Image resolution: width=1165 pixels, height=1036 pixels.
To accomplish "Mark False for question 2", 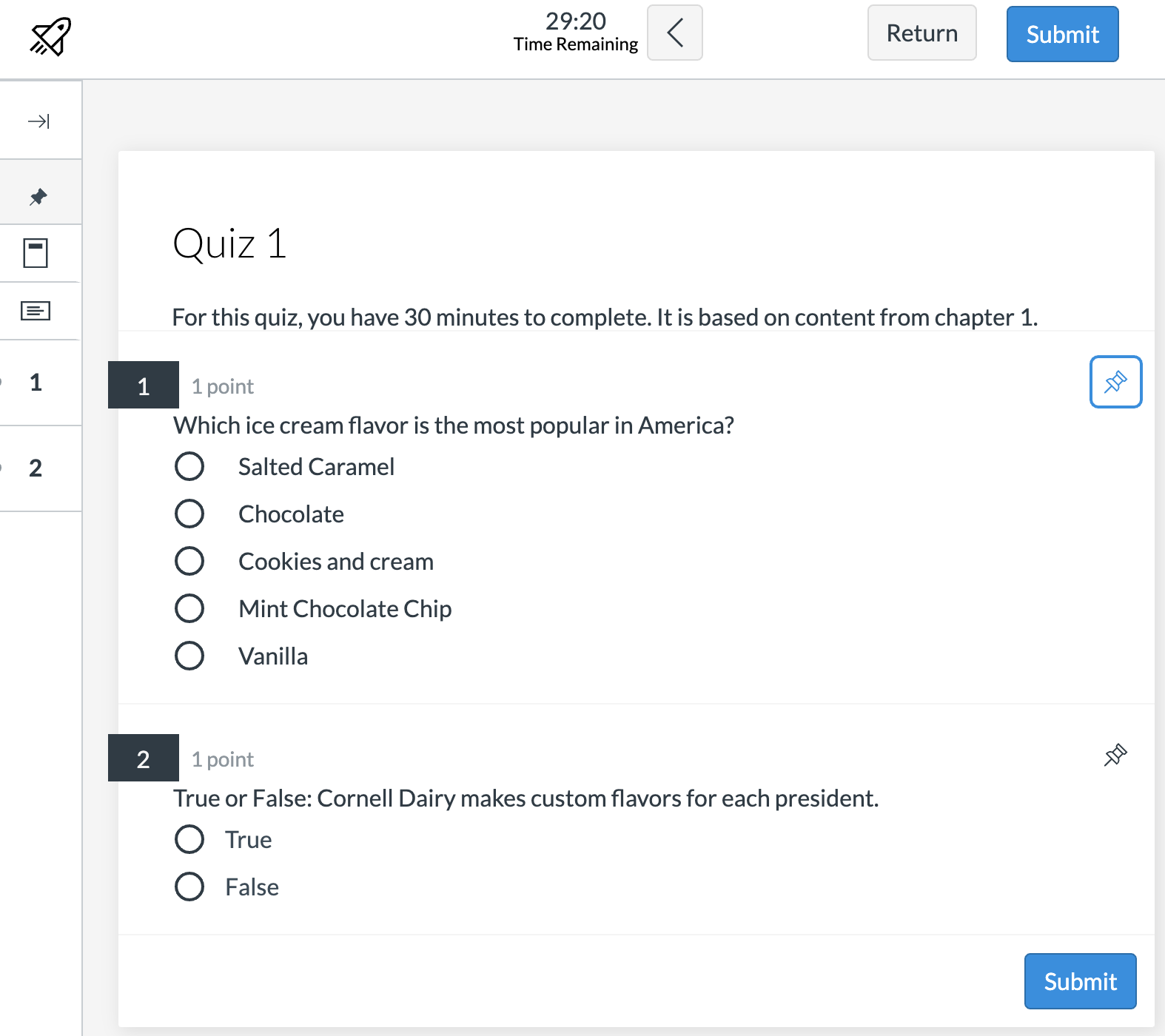I will point(189,887).
